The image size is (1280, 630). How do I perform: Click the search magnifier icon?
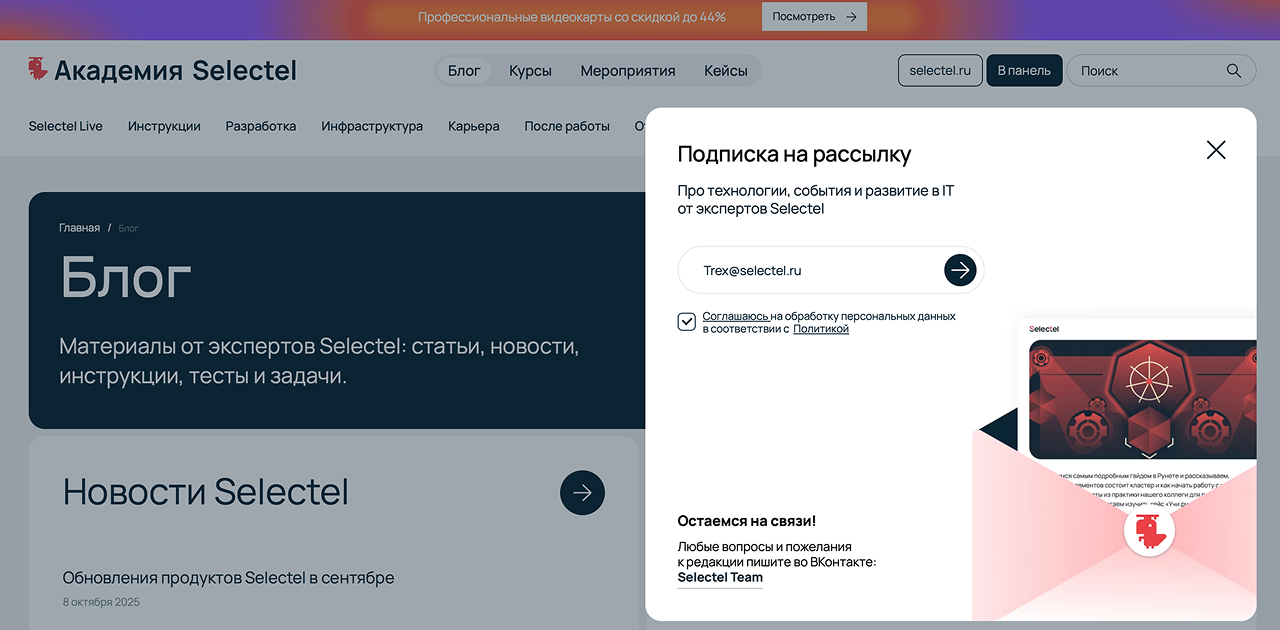(x=1233, y=70)
